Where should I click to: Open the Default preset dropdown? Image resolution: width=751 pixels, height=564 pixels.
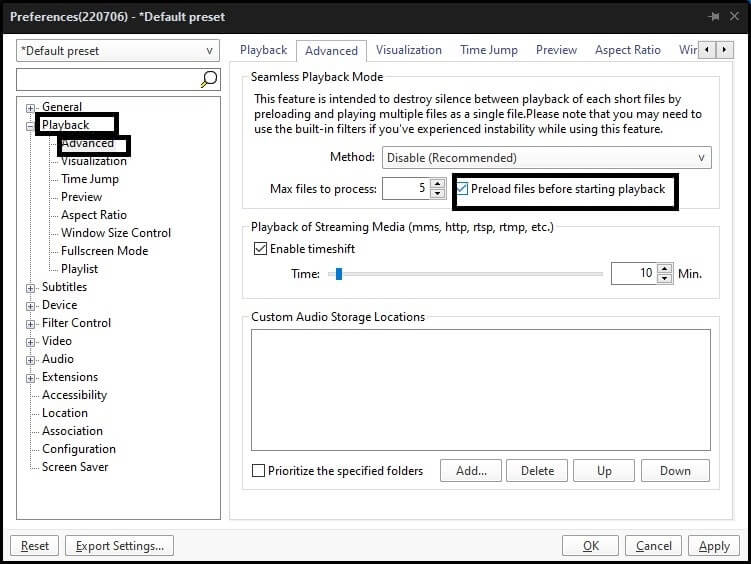pos(118,51)
